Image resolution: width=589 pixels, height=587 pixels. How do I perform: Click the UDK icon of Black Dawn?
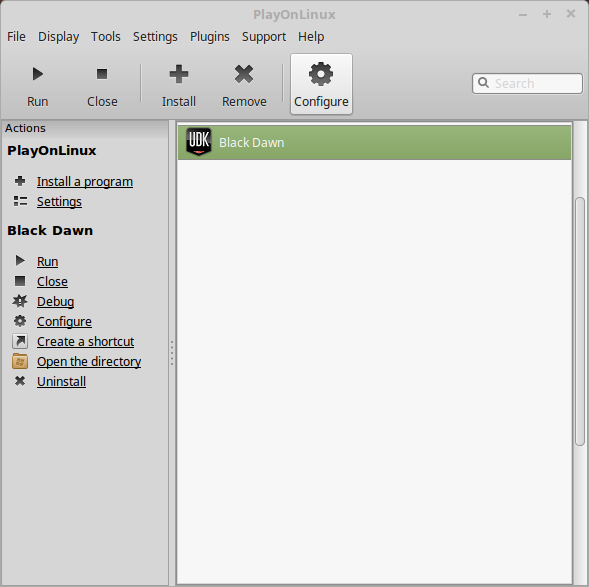point(199,142)
